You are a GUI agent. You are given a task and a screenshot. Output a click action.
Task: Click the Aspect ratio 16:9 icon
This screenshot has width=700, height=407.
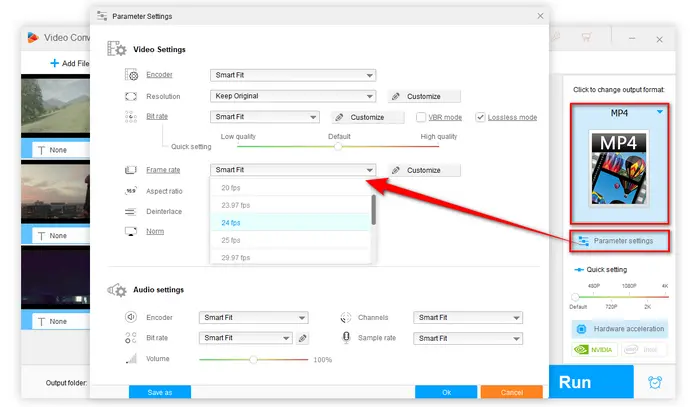(x=131, y=191)
